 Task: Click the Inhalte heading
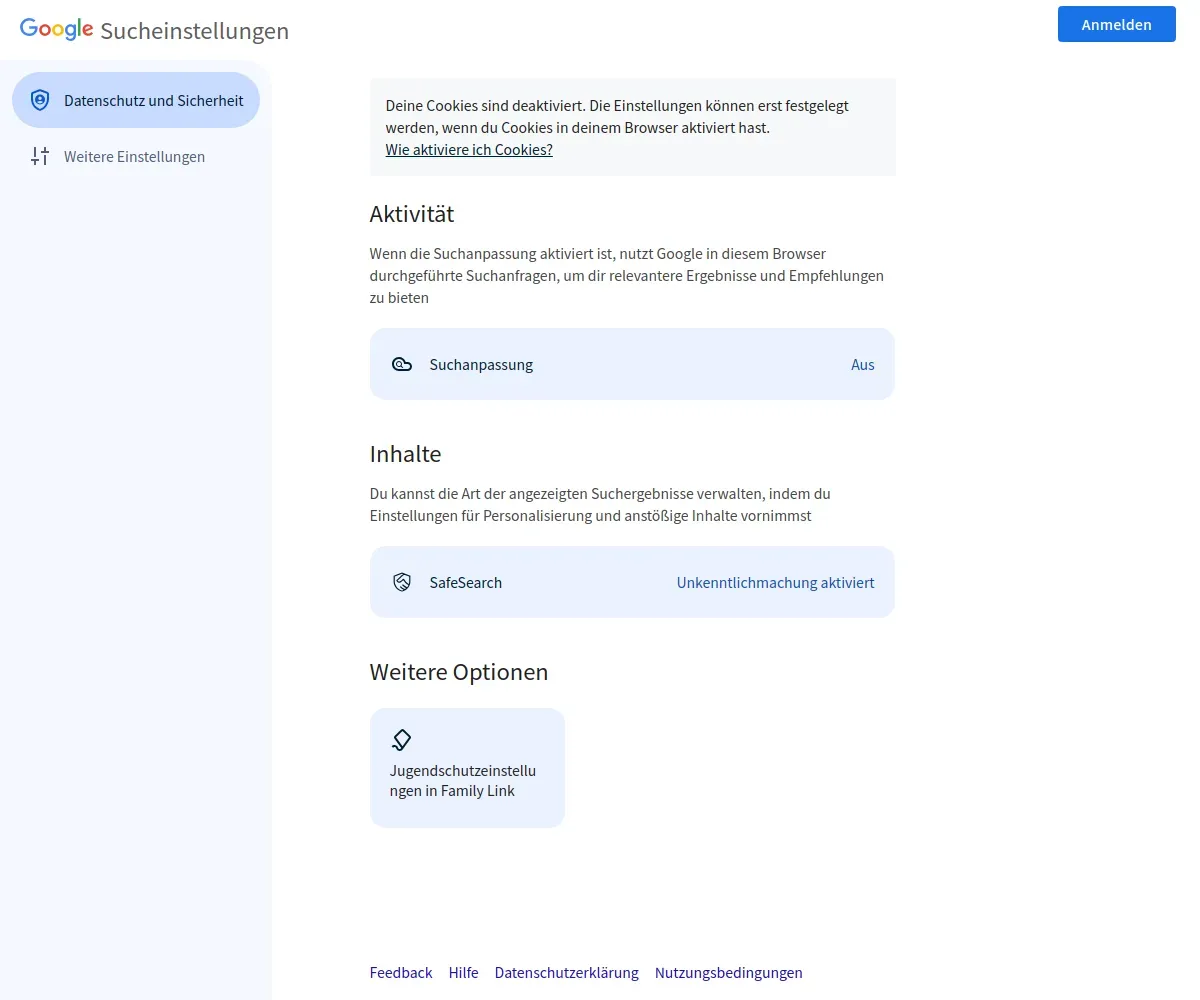tap(405, 454)
